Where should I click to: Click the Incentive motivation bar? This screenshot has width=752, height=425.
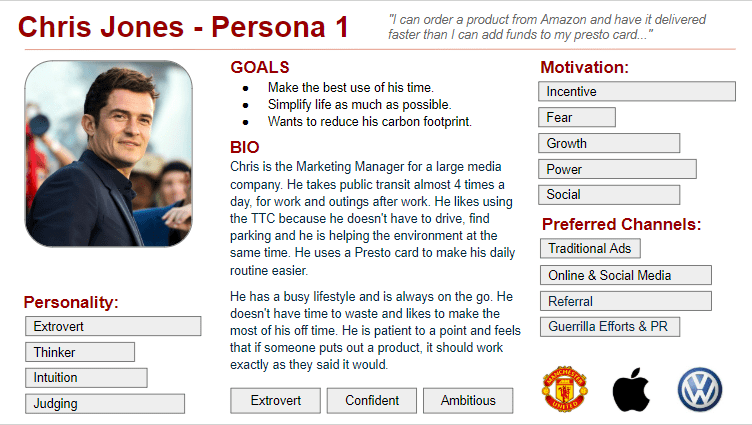pos(636,92)
